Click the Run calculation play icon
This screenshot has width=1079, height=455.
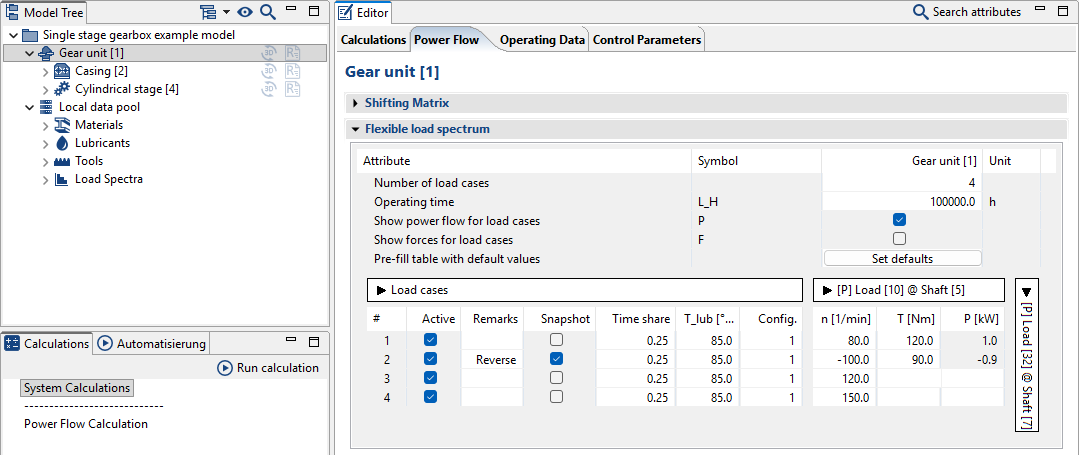pos(224,368)
